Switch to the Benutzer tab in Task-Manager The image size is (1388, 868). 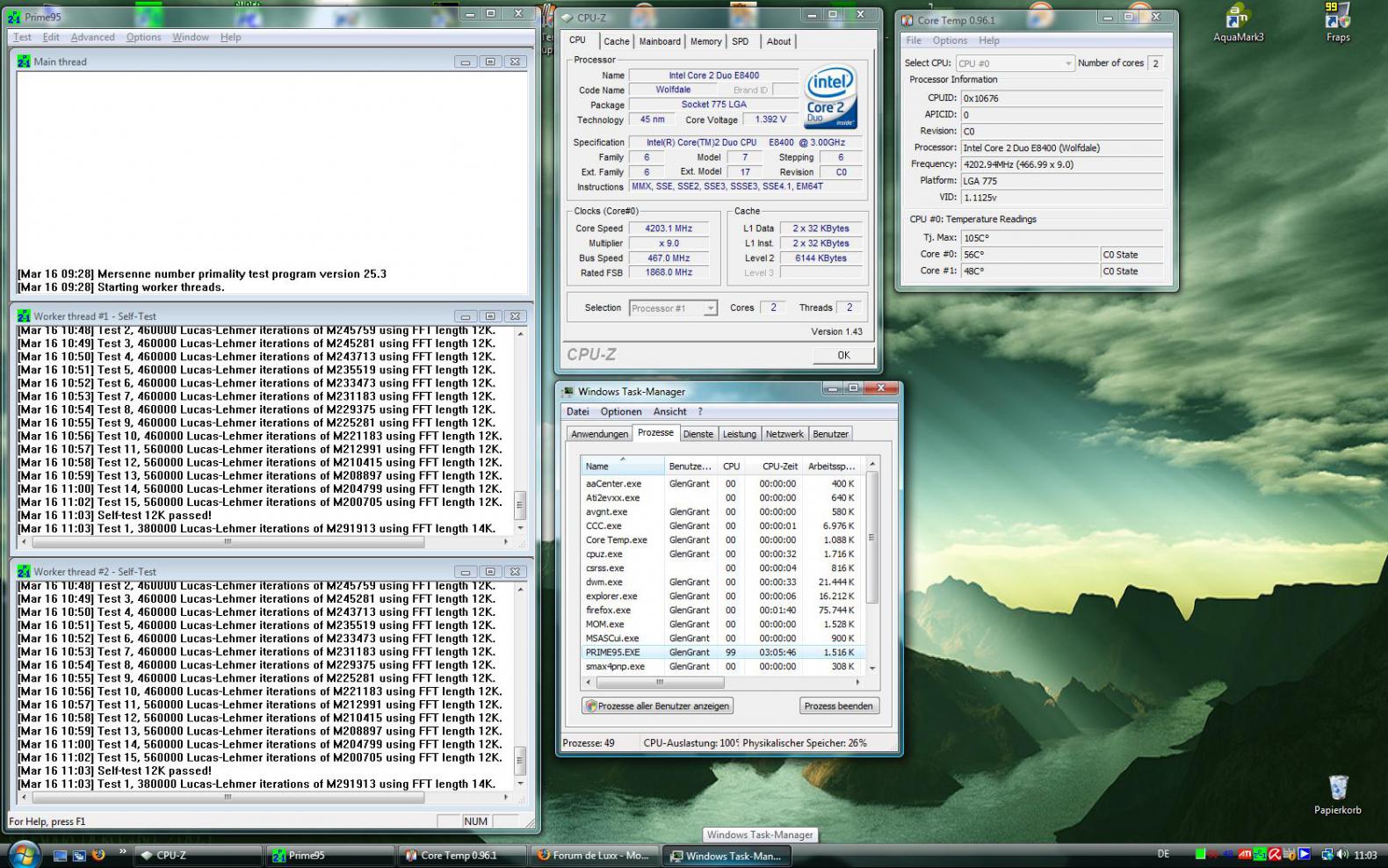pos(830,434)
